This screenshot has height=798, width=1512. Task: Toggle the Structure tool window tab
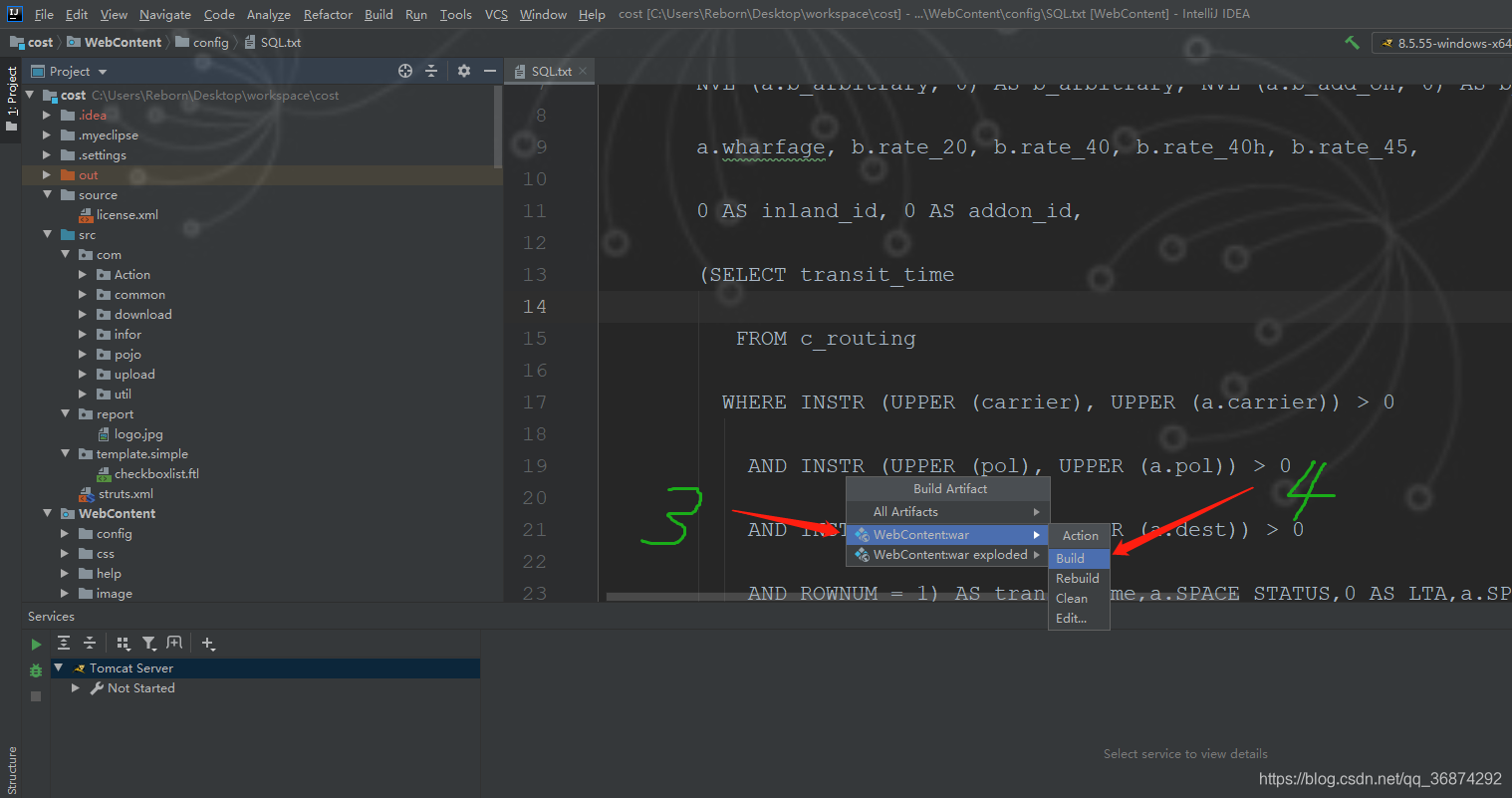pyautogui.click(x=11, y=770)
